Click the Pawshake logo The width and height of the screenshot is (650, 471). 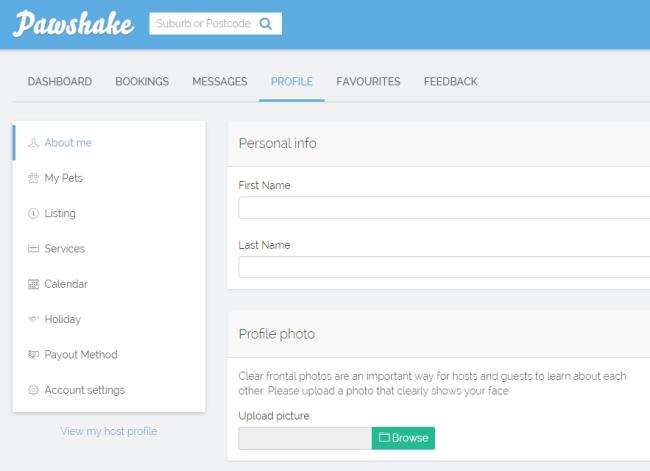click(x=73, y=24)
